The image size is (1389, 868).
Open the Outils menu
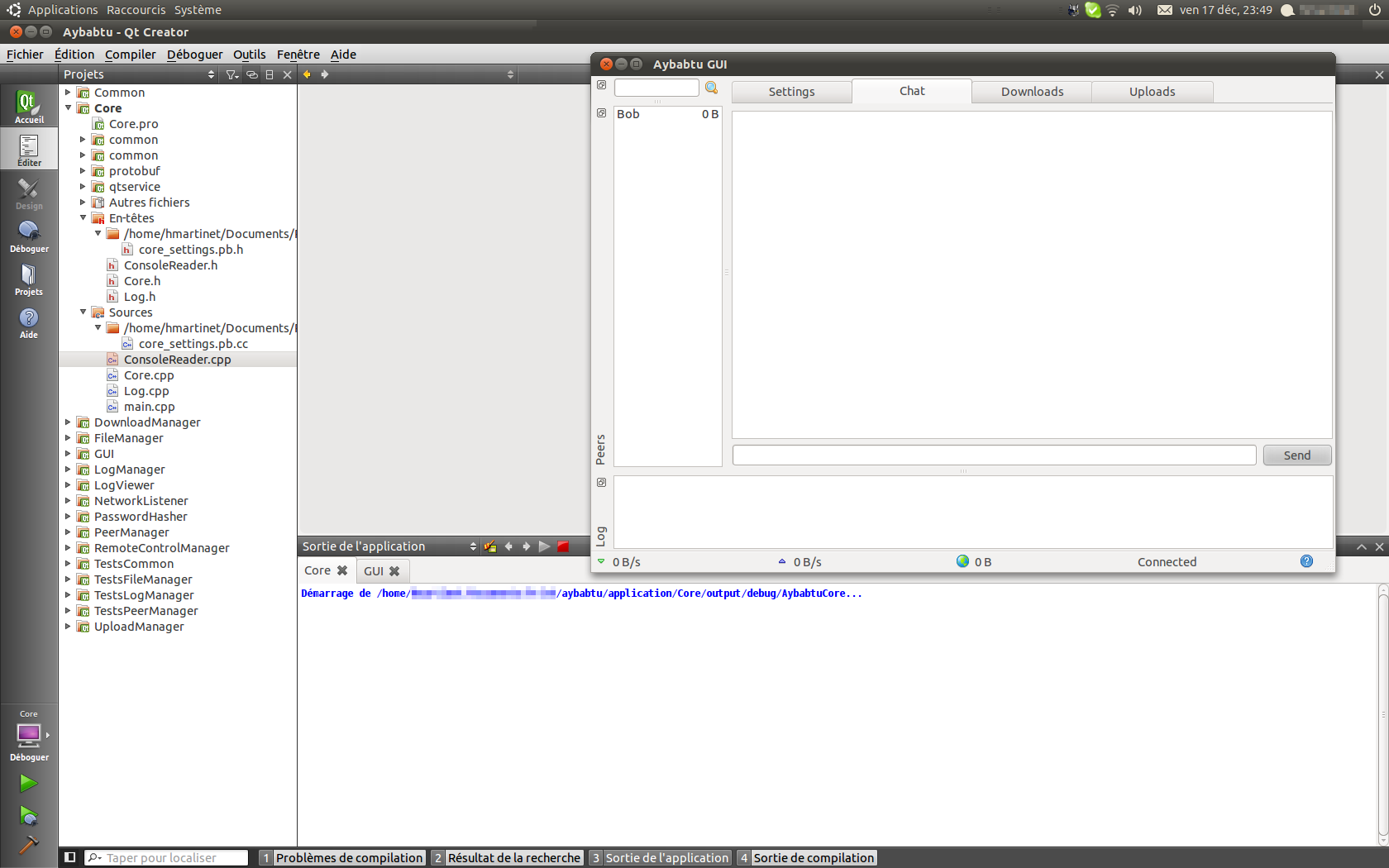249,55
